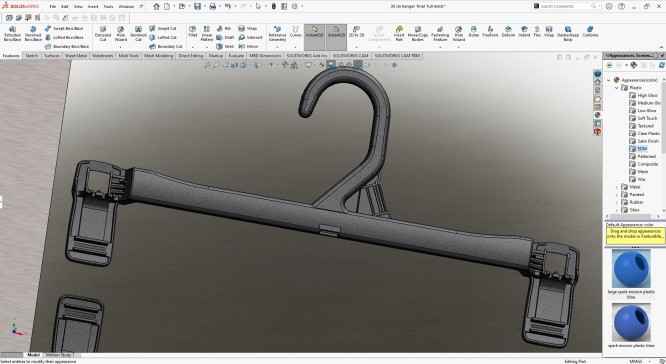
Task: Select the Draft feature tool
Action: pos(225,37)
